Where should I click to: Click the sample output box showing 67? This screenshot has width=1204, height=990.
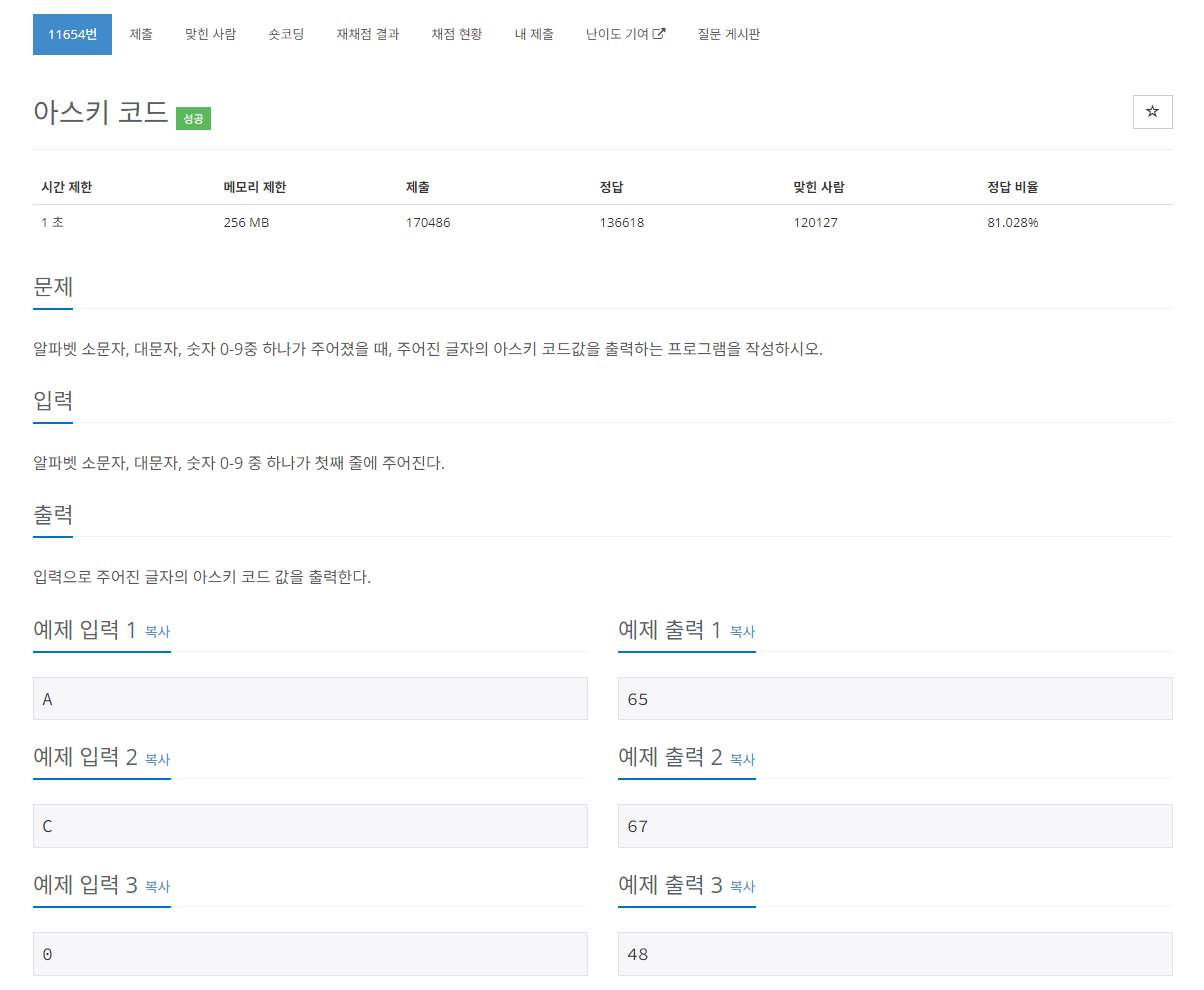tap(895, 826)
